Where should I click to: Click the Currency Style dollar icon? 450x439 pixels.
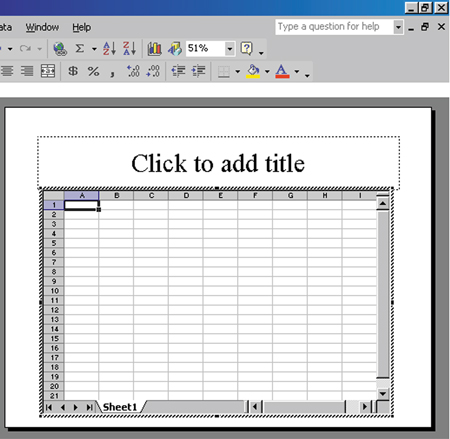(x=73, y=71)
